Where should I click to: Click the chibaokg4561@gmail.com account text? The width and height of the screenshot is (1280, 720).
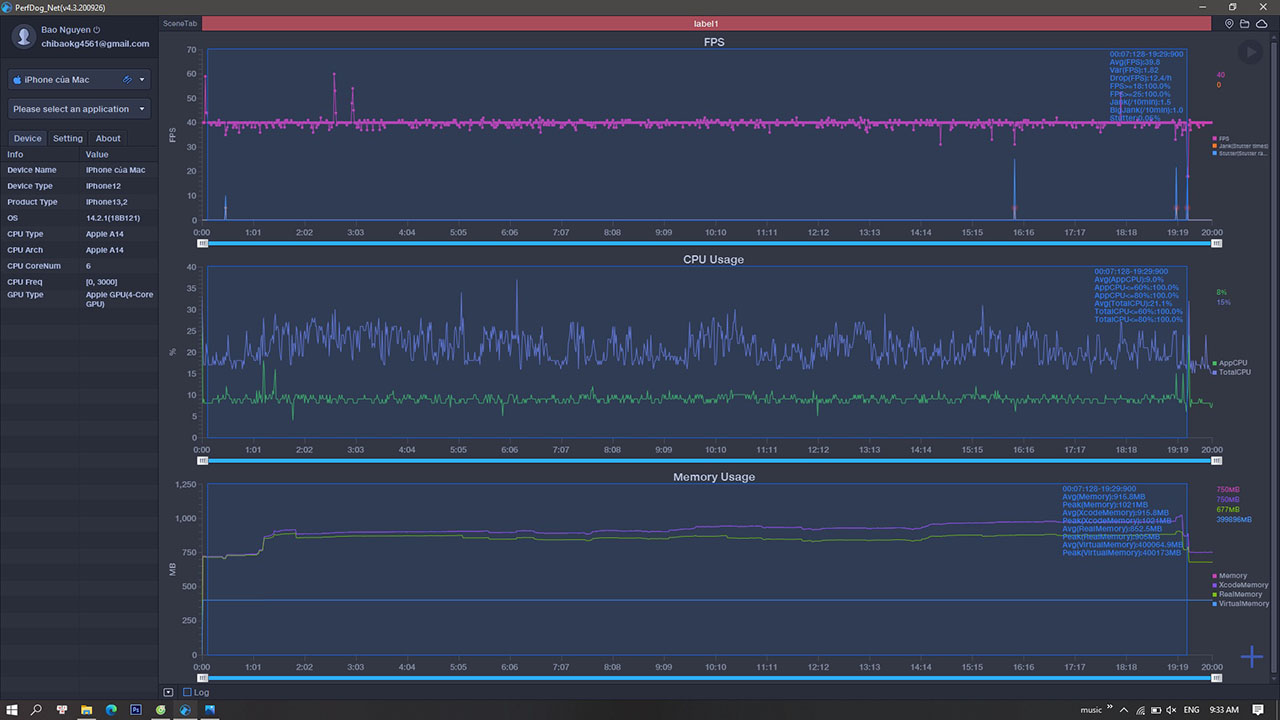tap(95, 44)
